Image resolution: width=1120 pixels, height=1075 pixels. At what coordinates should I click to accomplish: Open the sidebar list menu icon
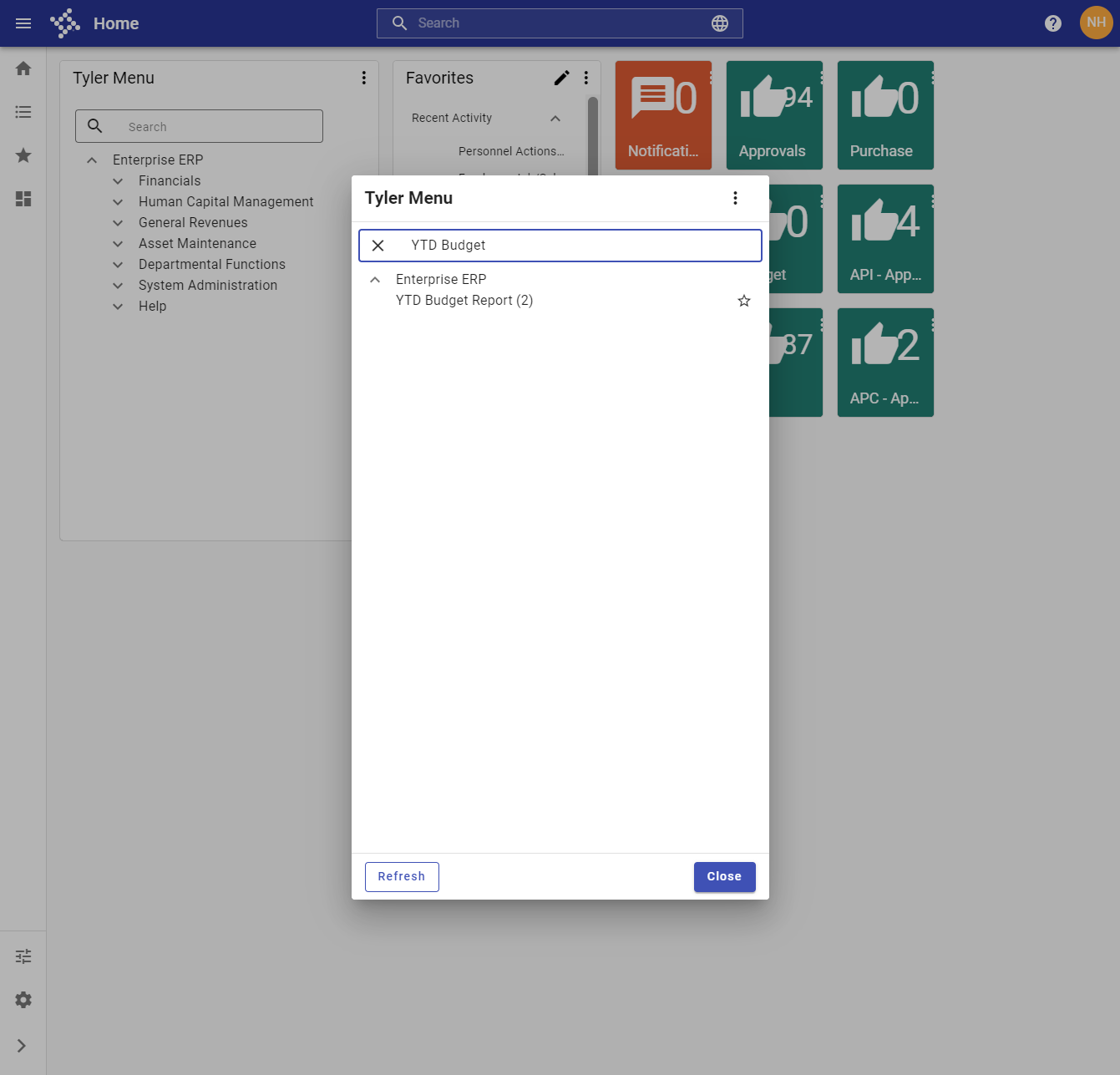pyautogui.click(x=23, y=112)
